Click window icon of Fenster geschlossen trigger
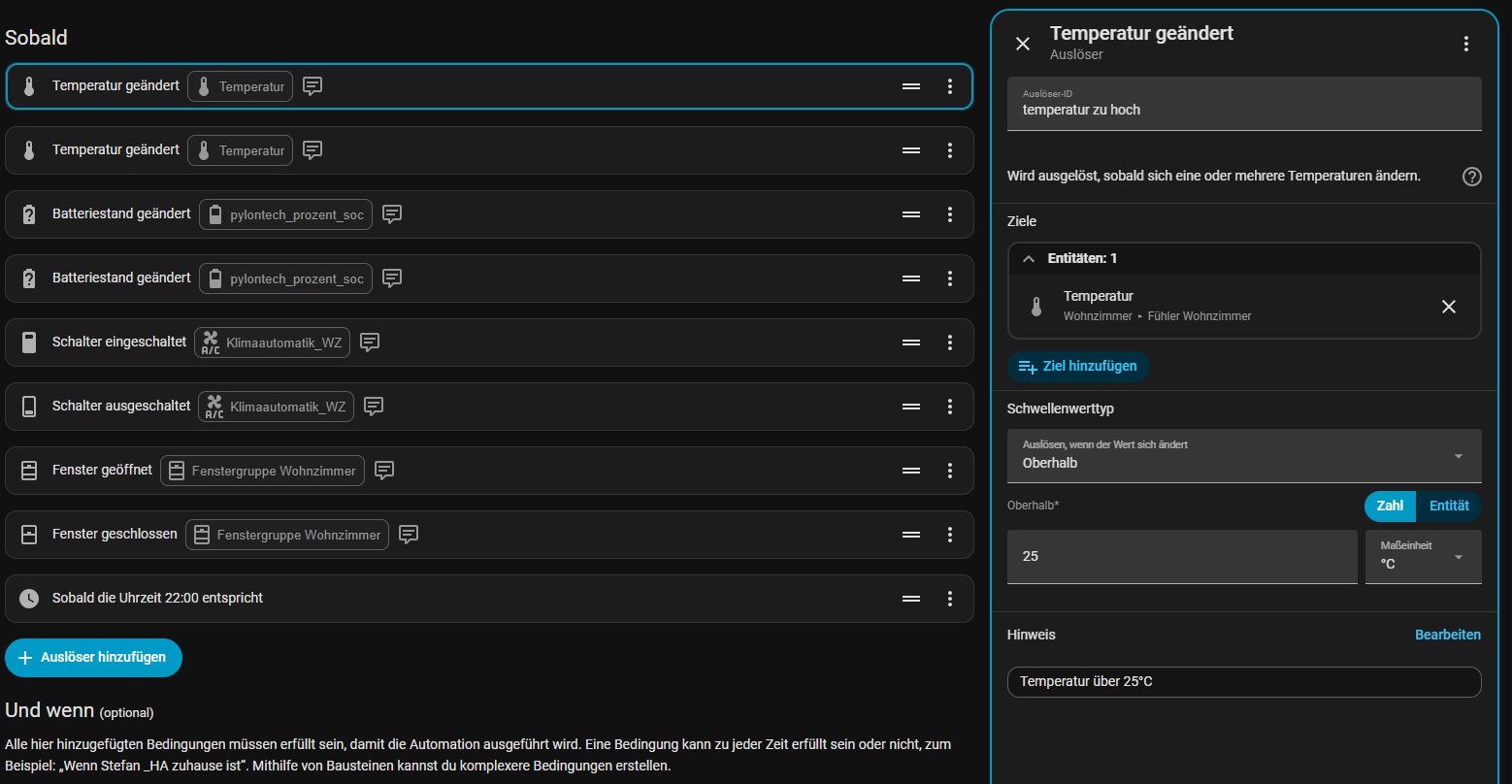The height and width of the screenshot is (784, 1512). point(29,535)
